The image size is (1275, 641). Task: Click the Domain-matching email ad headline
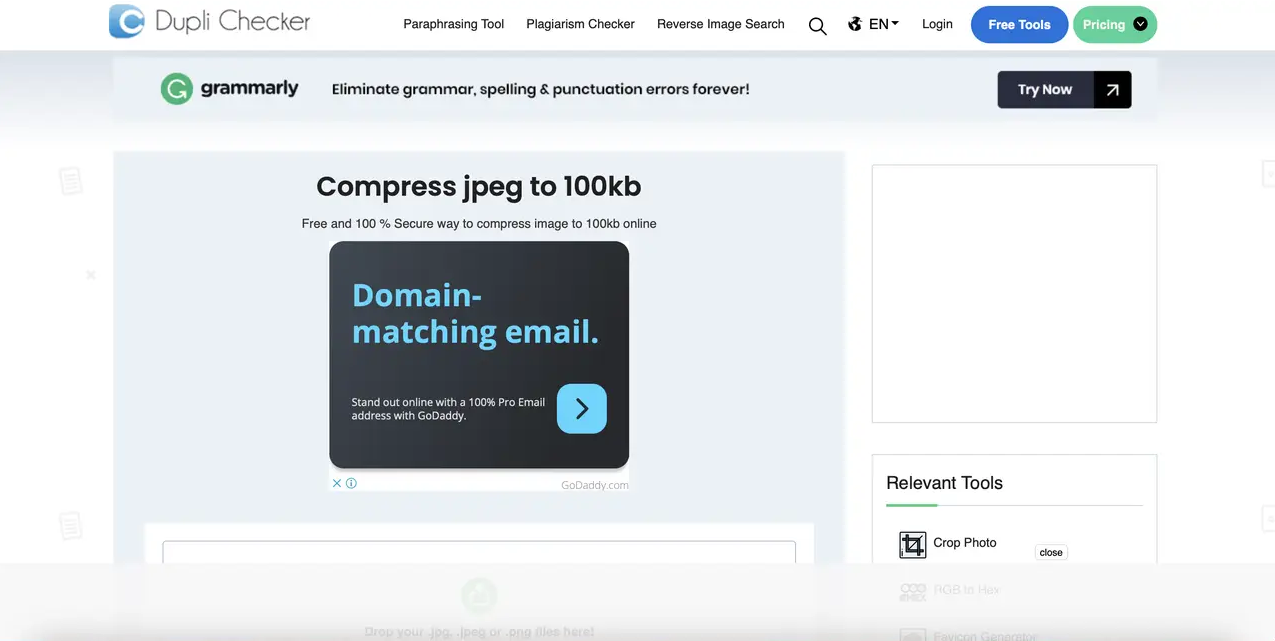pyautogui.click(x=475, y=313)
